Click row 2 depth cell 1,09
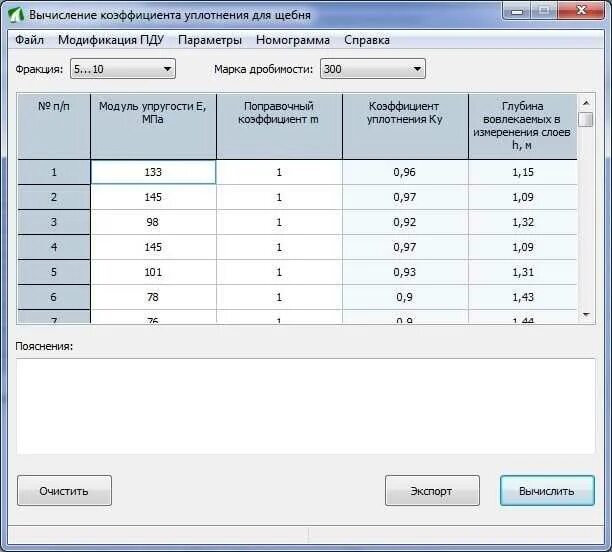This screenshot has width=612, height=552. 523,197
